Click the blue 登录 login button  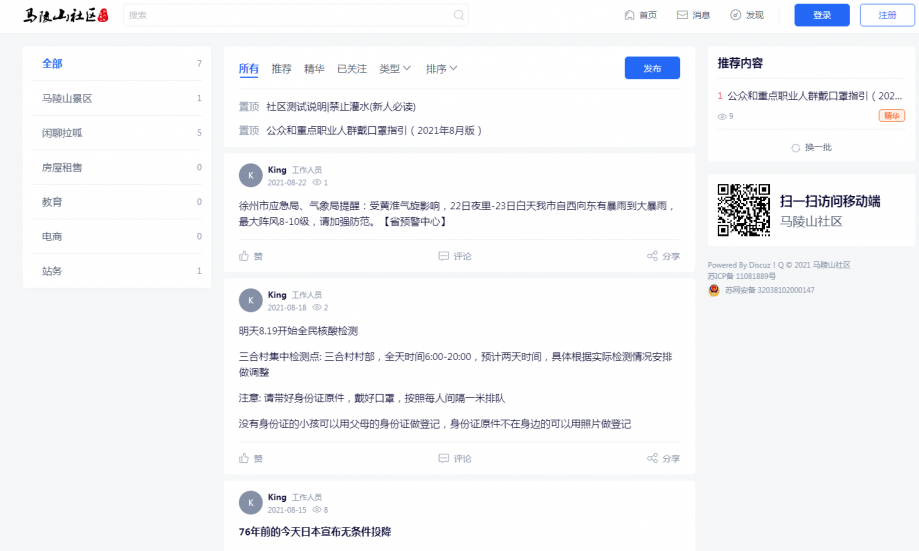[821, 15]
